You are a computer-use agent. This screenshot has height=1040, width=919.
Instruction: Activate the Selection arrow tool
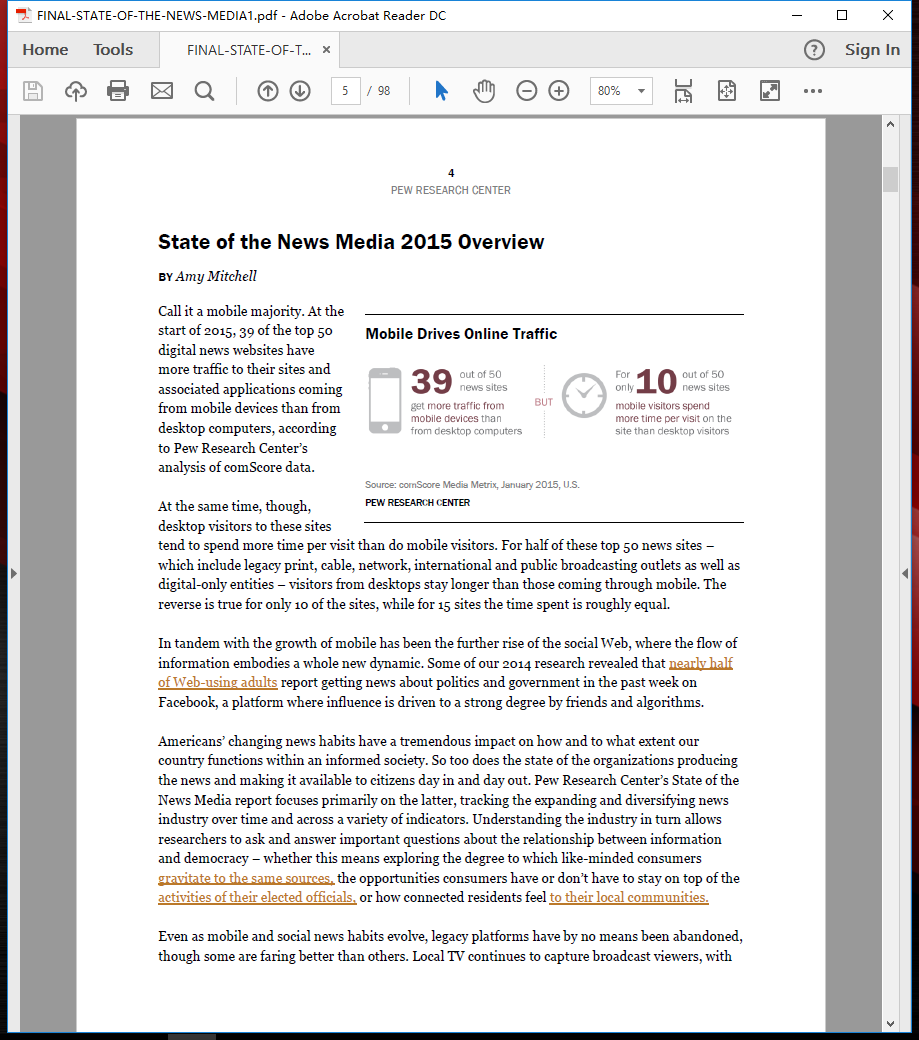pos(441,91)
